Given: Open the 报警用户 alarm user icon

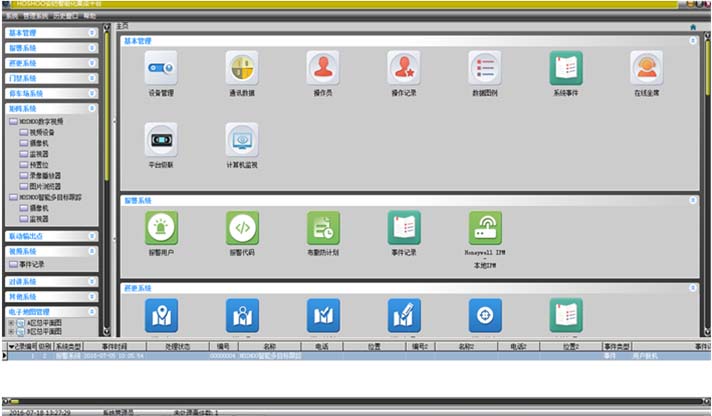Looking at the screenshot, I should (x=160, y=228).
